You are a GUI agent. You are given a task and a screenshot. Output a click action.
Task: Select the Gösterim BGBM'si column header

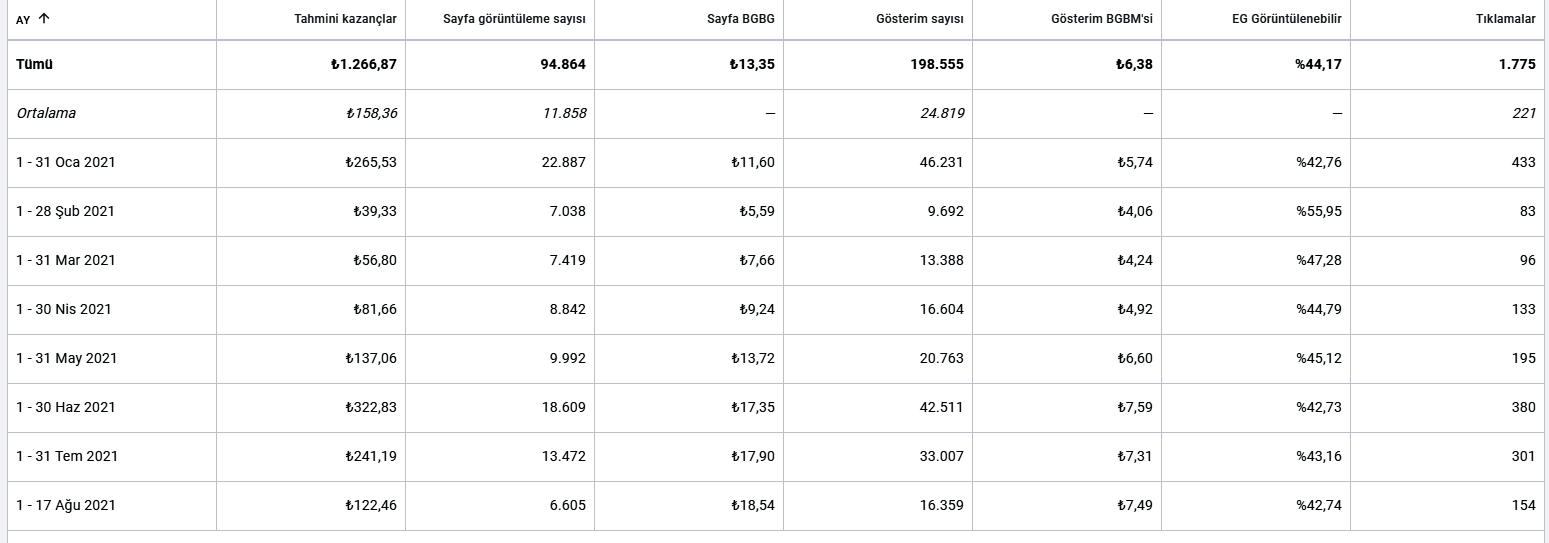click(x=1102, y=19)
